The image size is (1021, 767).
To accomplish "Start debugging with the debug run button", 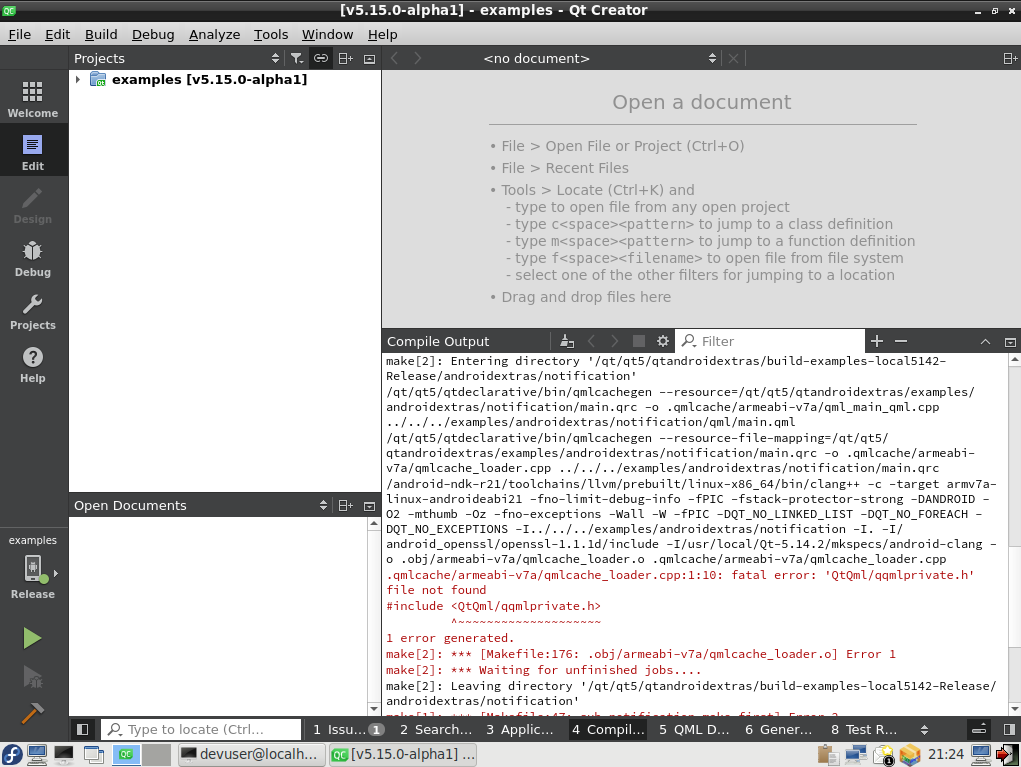I will [x=32, y=677].
